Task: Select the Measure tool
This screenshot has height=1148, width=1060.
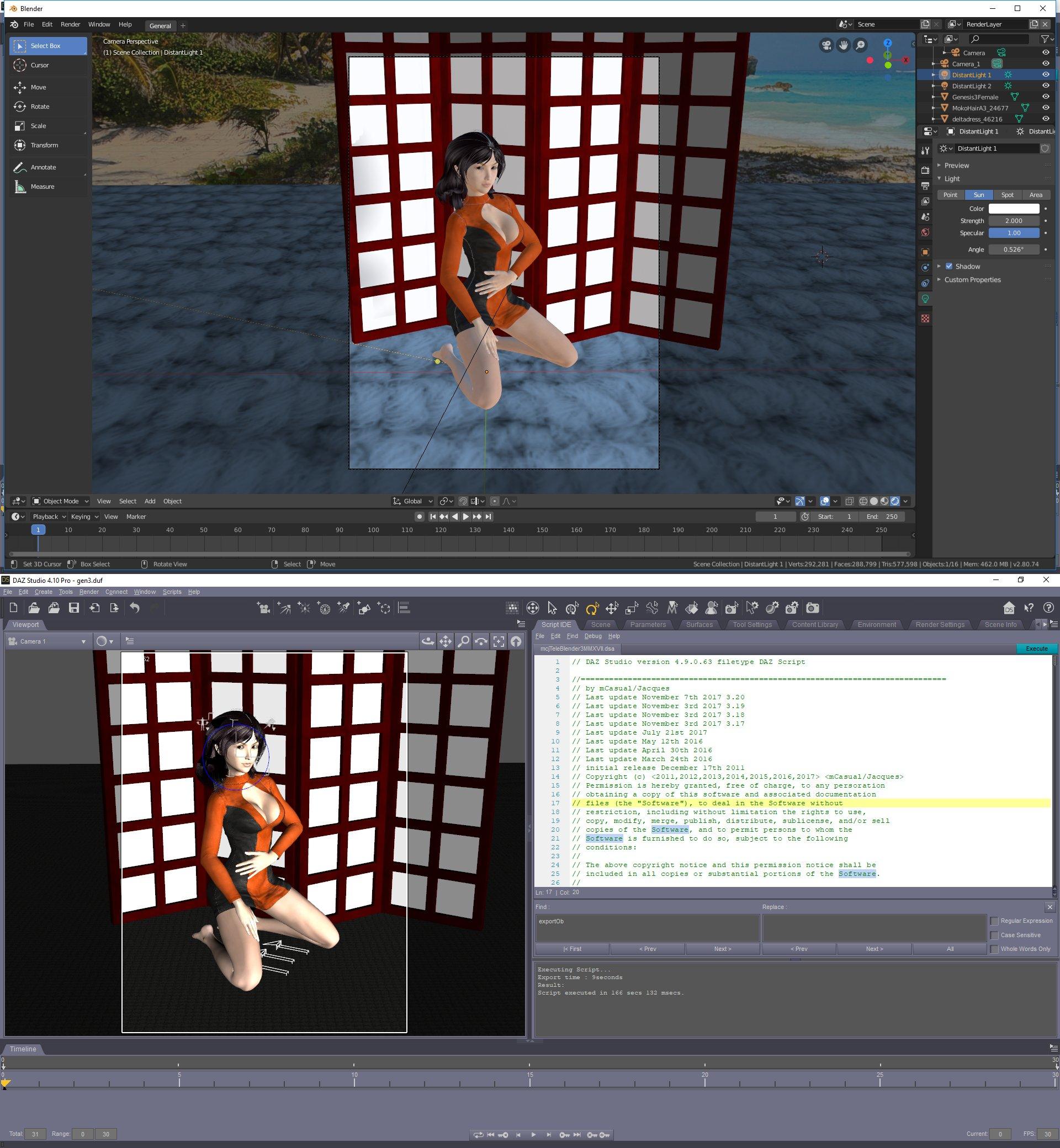Action: tap(42, 187)
